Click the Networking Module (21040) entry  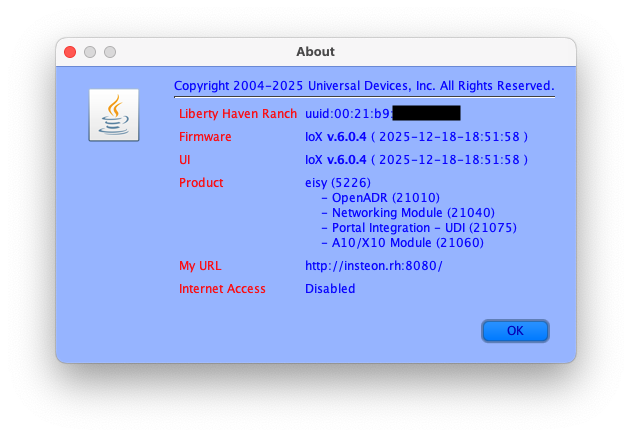click(408, 212)
